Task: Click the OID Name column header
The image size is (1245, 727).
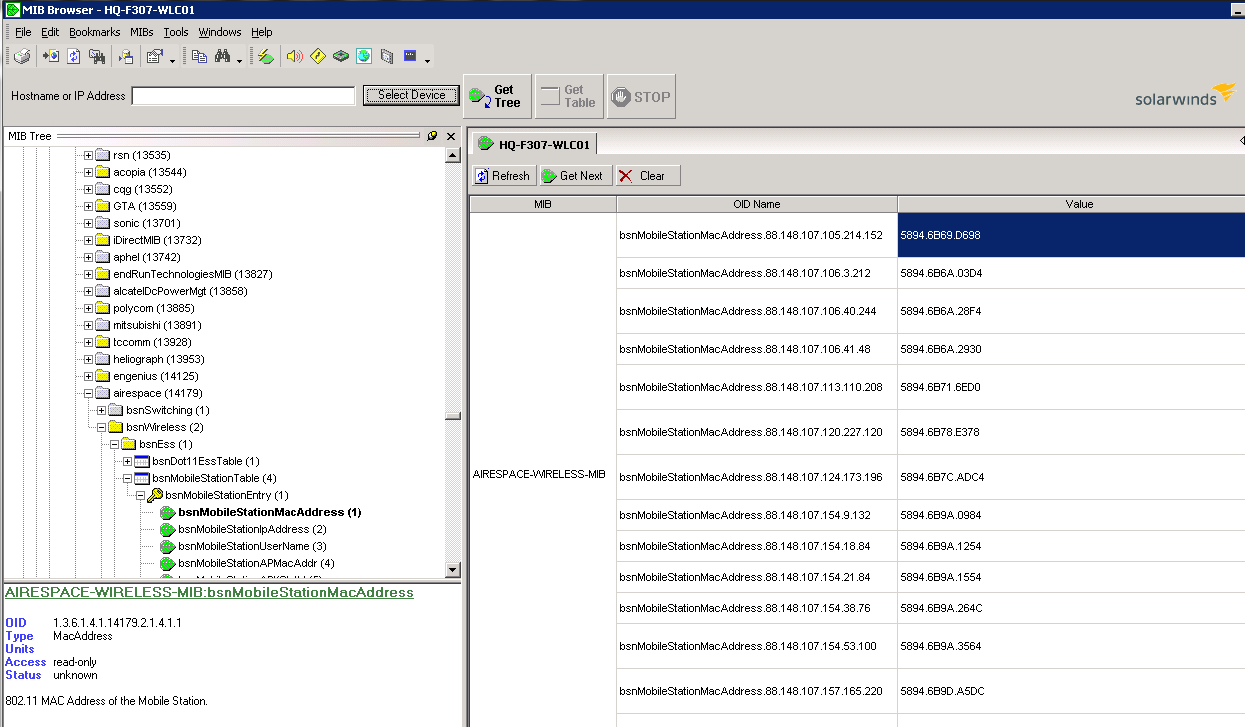Action: [757, 204]
